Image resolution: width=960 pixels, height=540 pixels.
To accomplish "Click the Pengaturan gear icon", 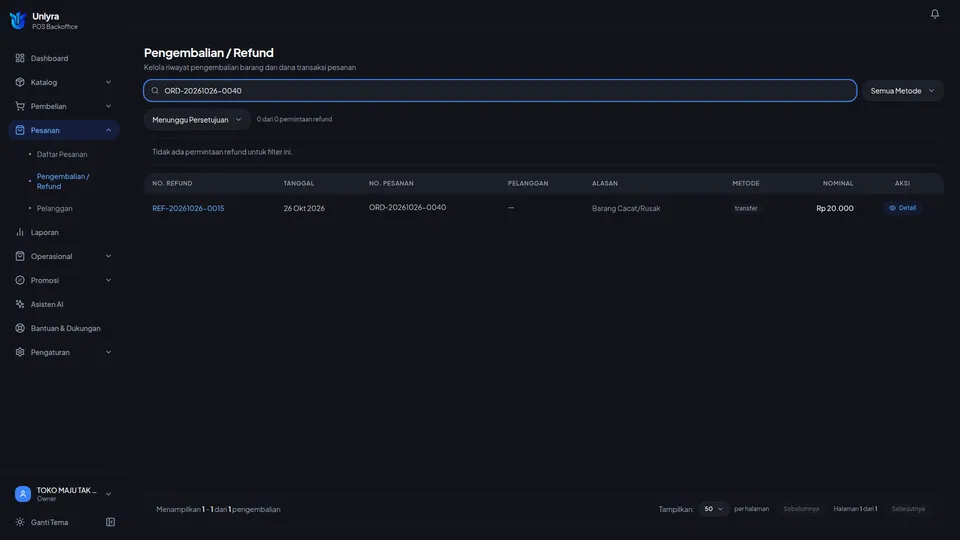I will [x=20, y=352].
